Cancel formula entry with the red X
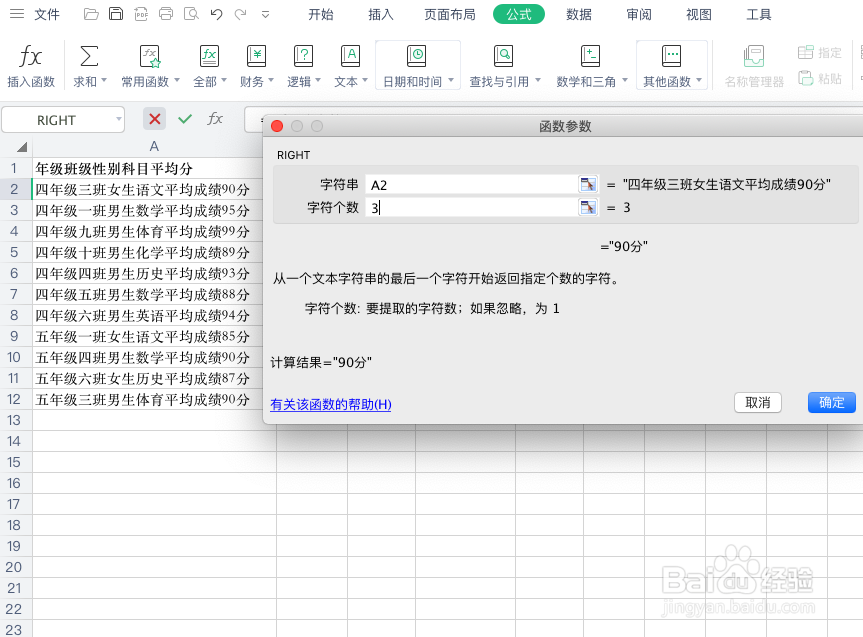Viewport: 863px width, 637px height. pyautogui.click(x=153, y=118)
